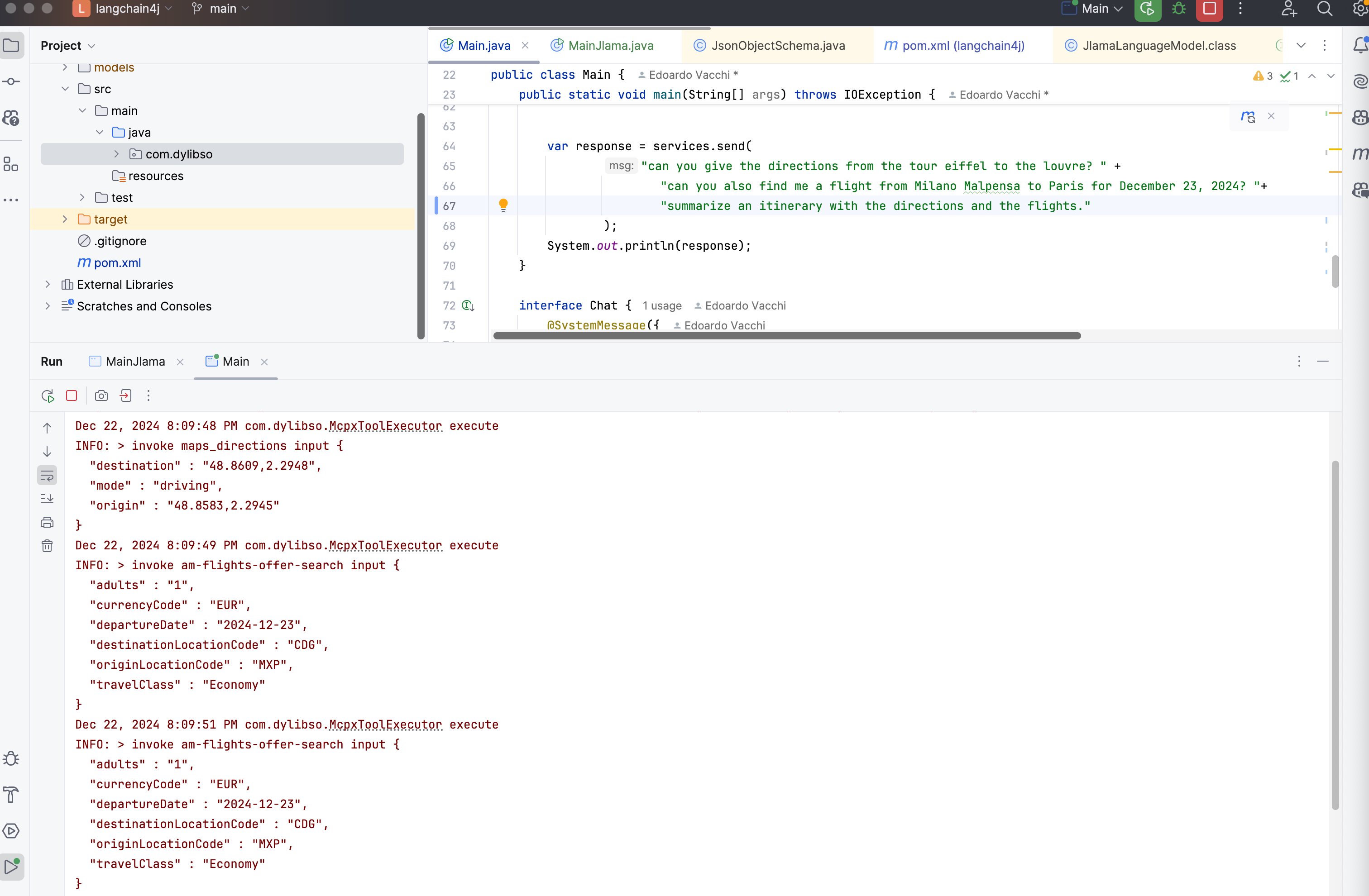Click the green Debug bug icon in top toolbar
Viewport: 1369px width, 896px height.
1178,9
